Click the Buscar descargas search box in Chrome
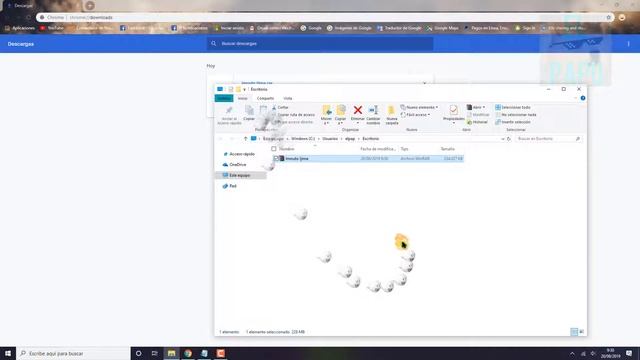Image resolution: width=640 pixels, height=360 pixels. pyautogui.click(x=320, y=43)
